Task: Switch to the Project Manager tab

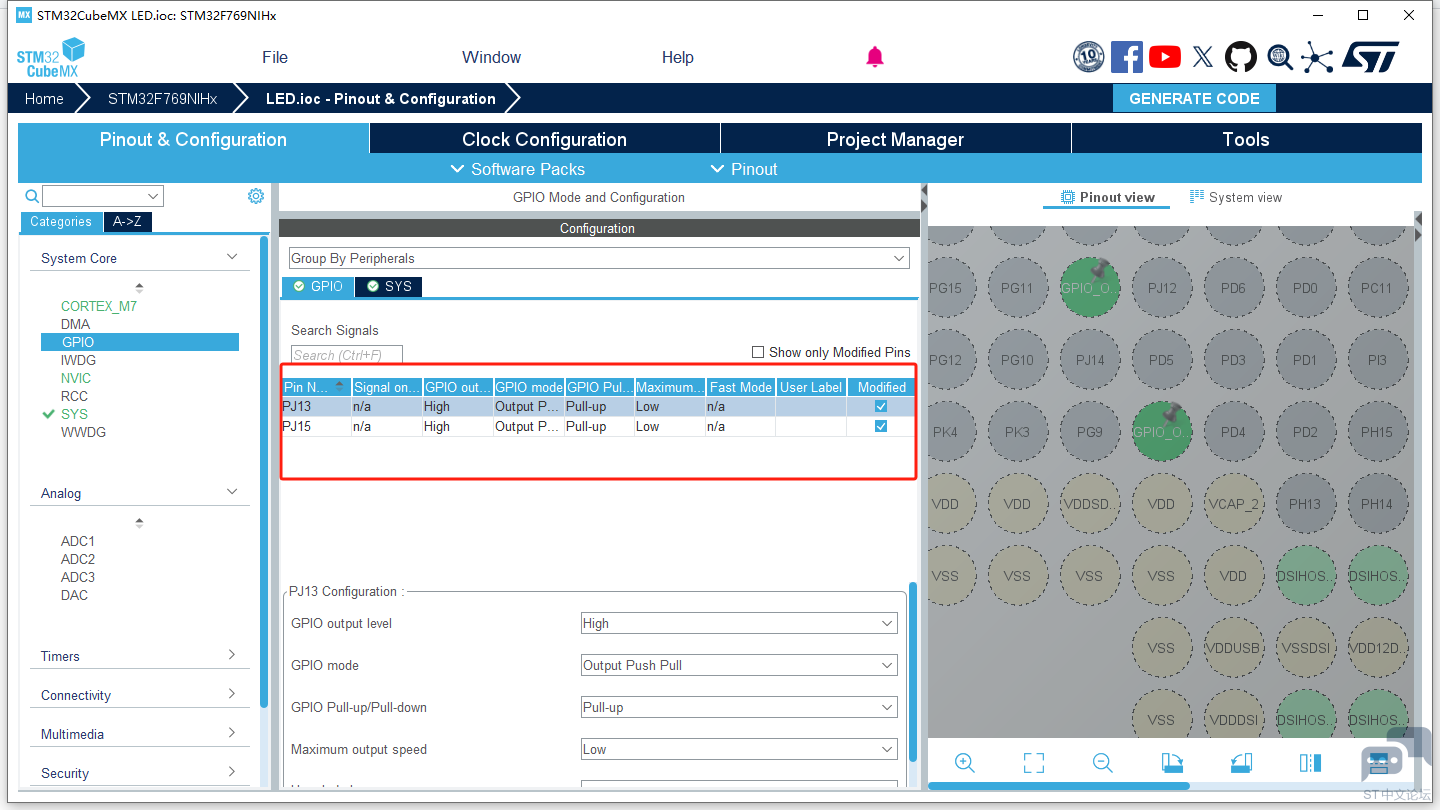Action: pos(895,139)
